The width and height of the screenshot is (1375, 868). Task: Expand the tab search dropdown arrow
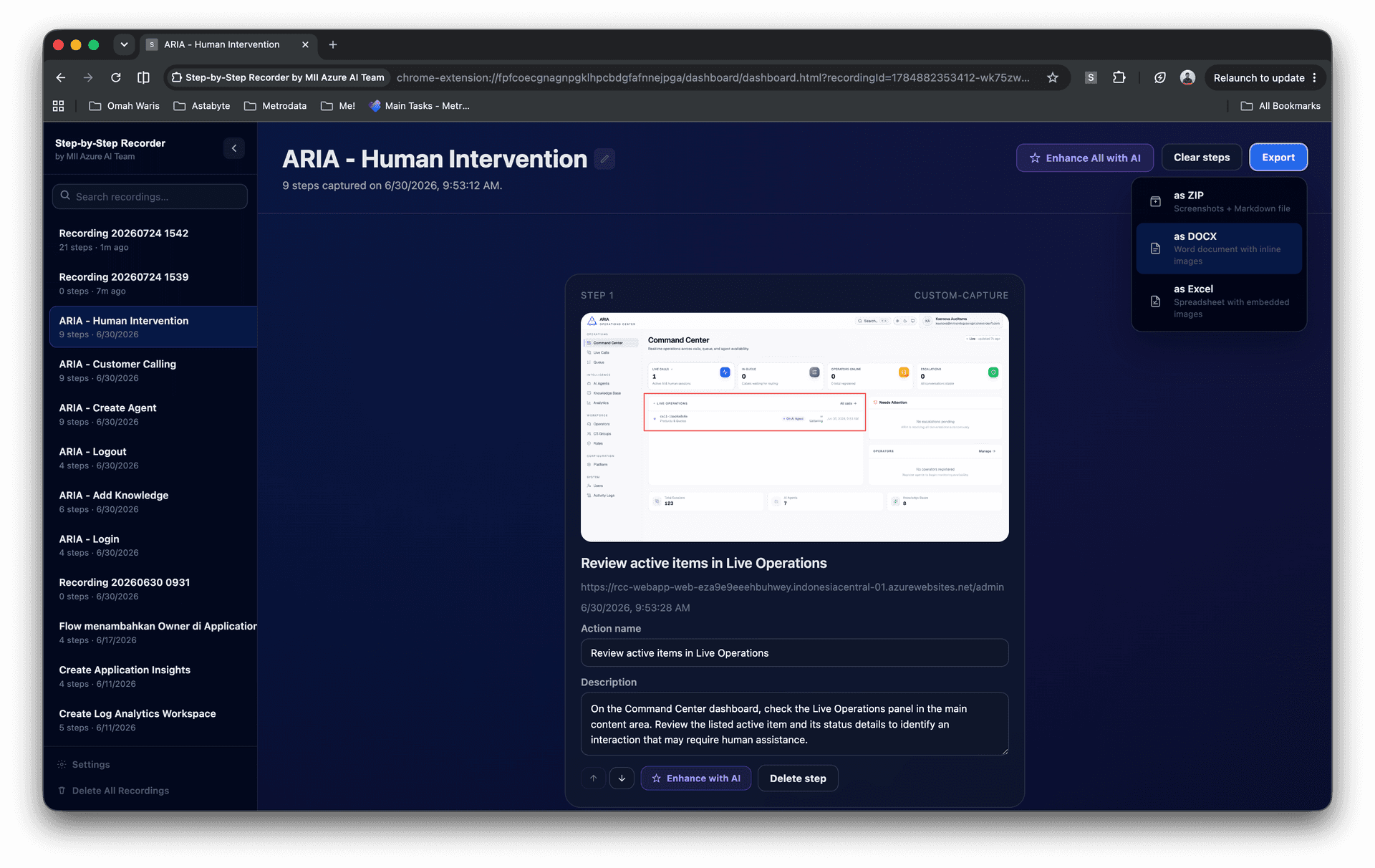pos(124,44)
